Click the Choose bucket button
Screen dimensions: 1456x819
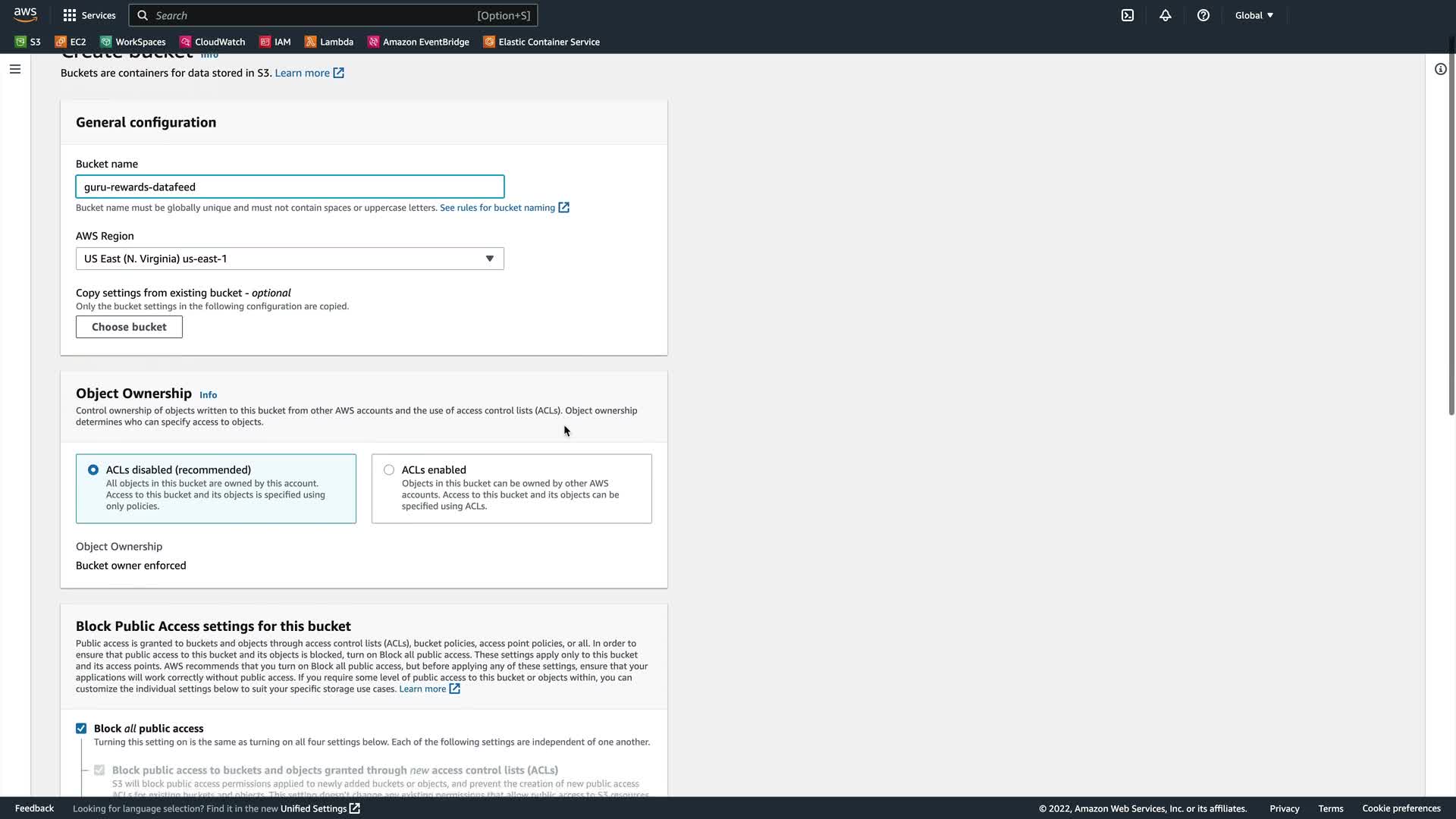[x=129, y=327]
